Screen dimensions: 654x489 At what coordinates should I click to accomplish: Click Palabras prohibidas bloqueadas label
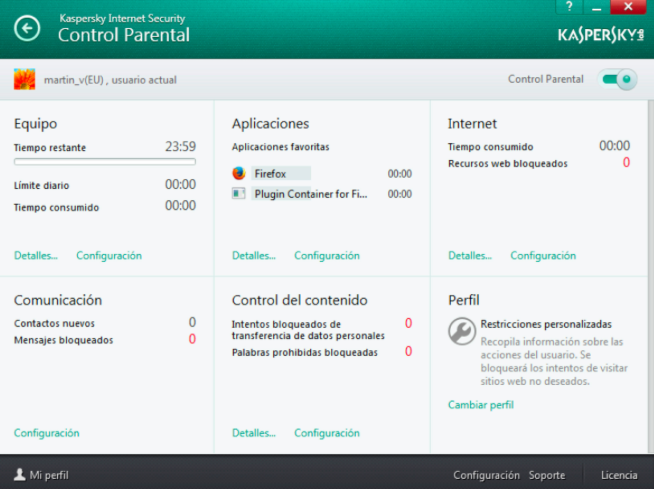click(x=304, y=353)
